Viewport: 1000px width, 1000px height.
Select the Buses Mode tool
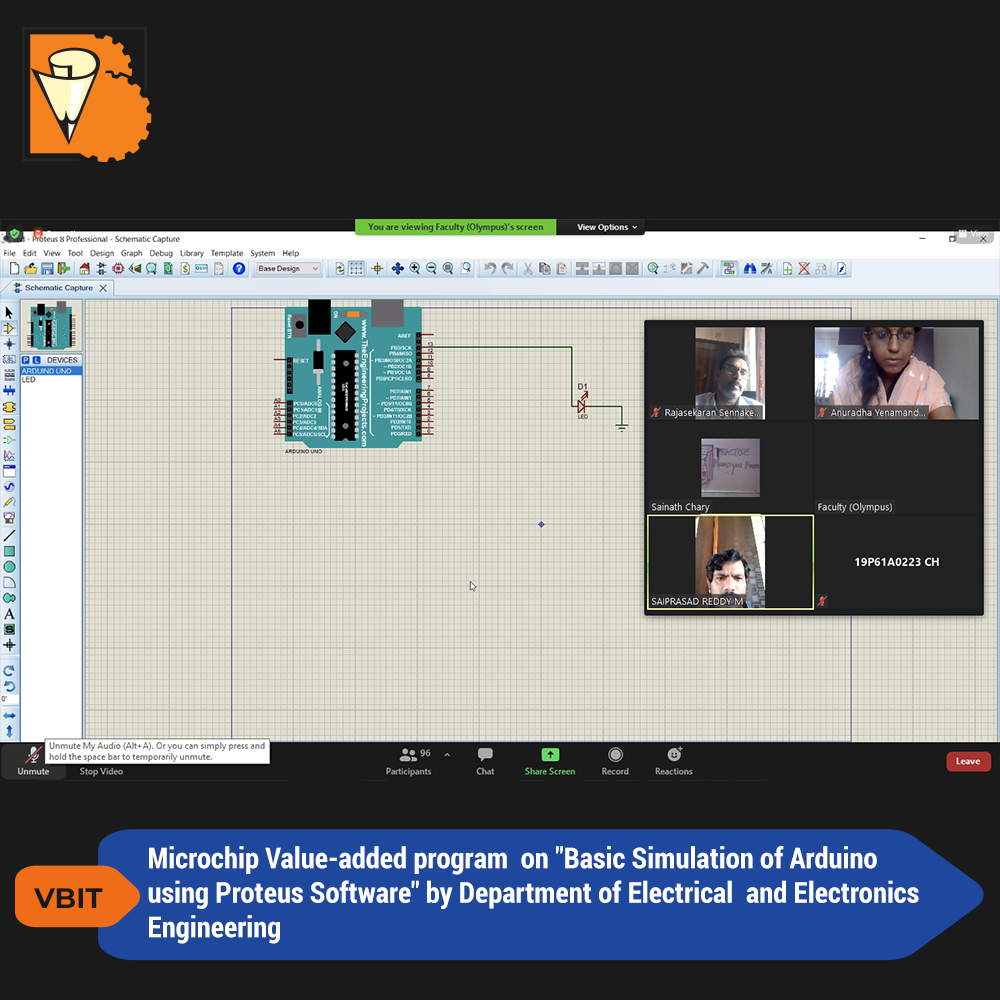[x=9, y=390]
